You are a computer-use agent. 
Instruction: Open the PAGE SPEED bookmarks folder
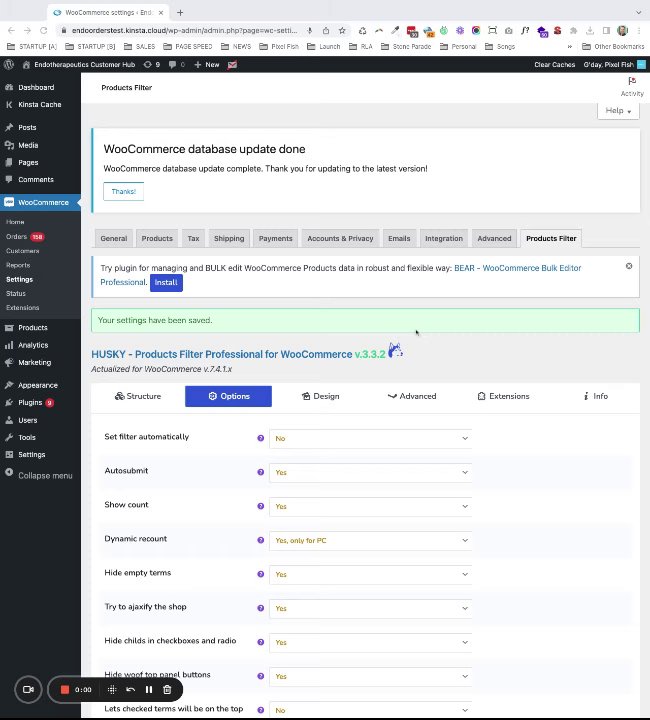188,46
